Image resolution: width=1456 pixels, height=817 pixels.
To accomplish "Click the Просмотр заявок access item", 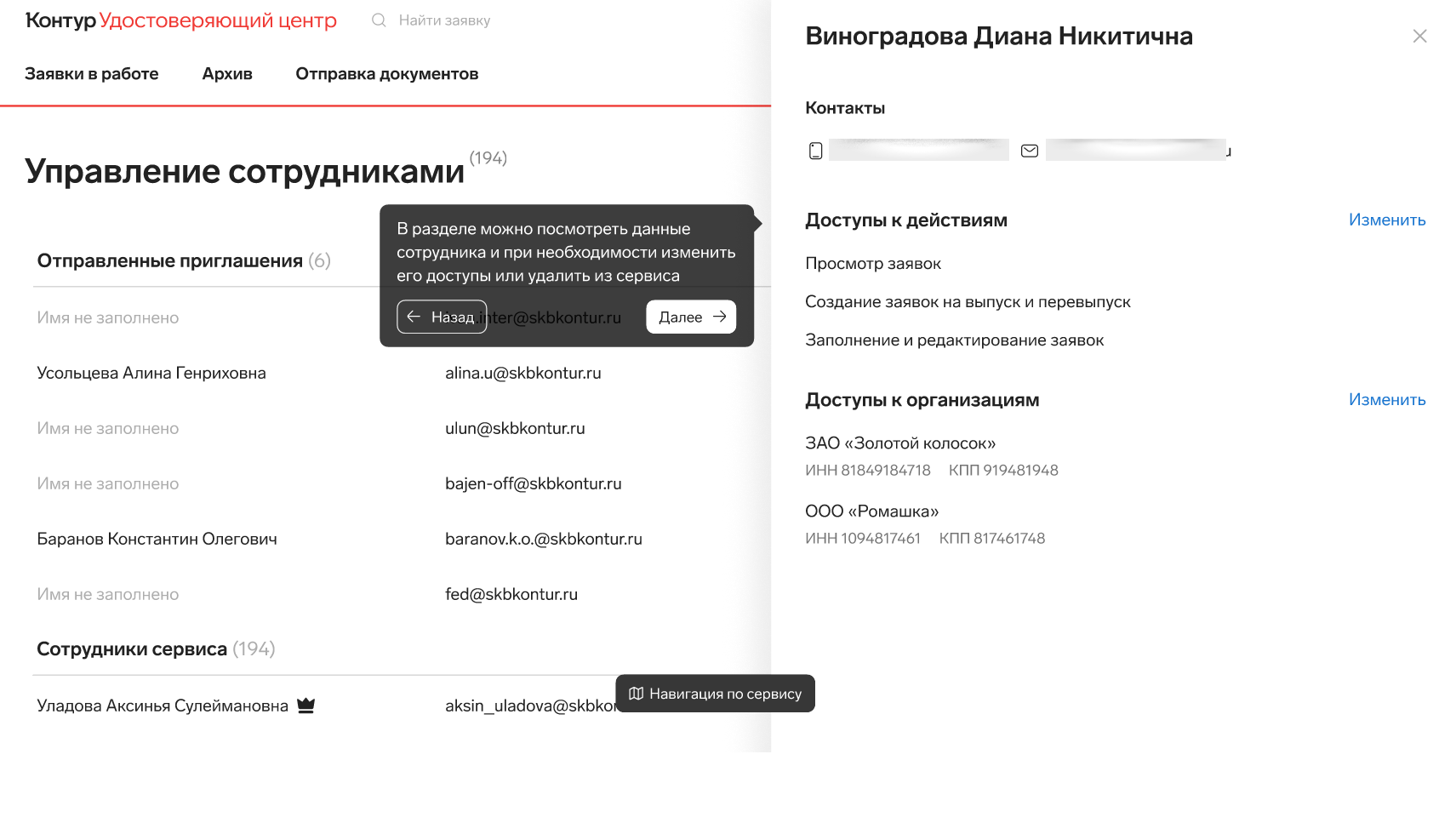I will 873,263.
